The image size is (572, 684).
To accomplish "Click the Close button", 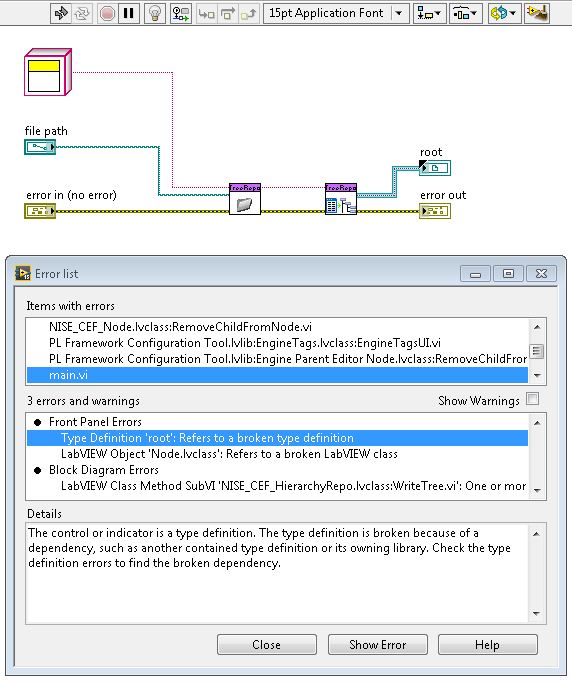I will 267,644.
